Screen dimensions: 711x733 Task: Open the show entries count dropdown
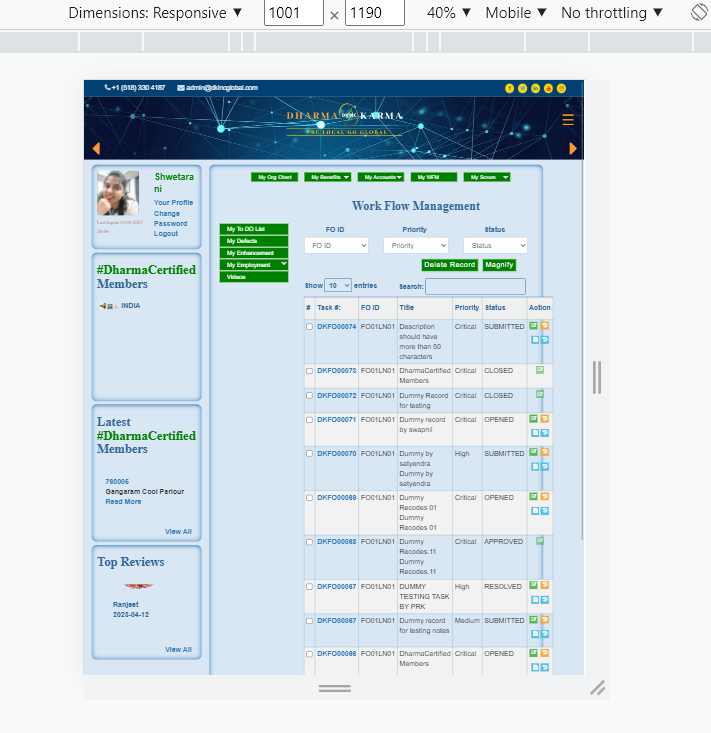tap(338, 286)
